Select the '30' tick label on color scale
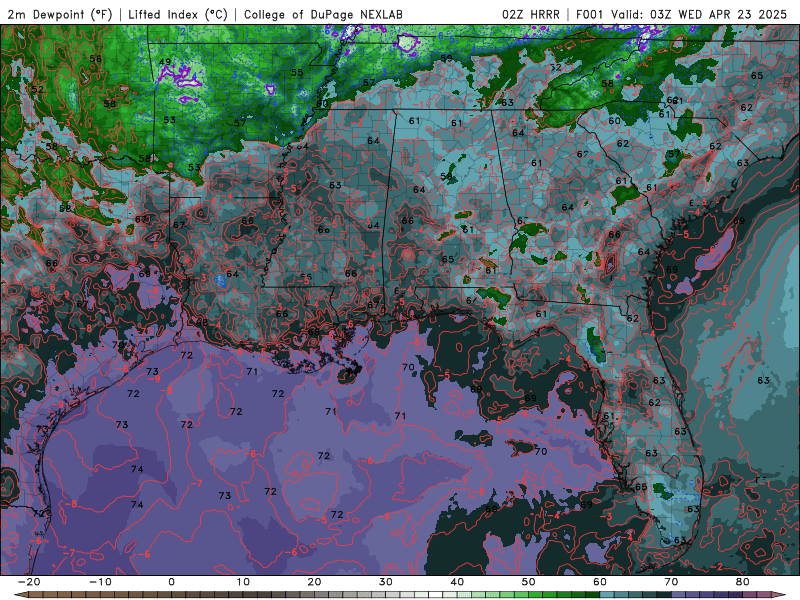This screenshot has height=600, width=800. click(386, 582)
